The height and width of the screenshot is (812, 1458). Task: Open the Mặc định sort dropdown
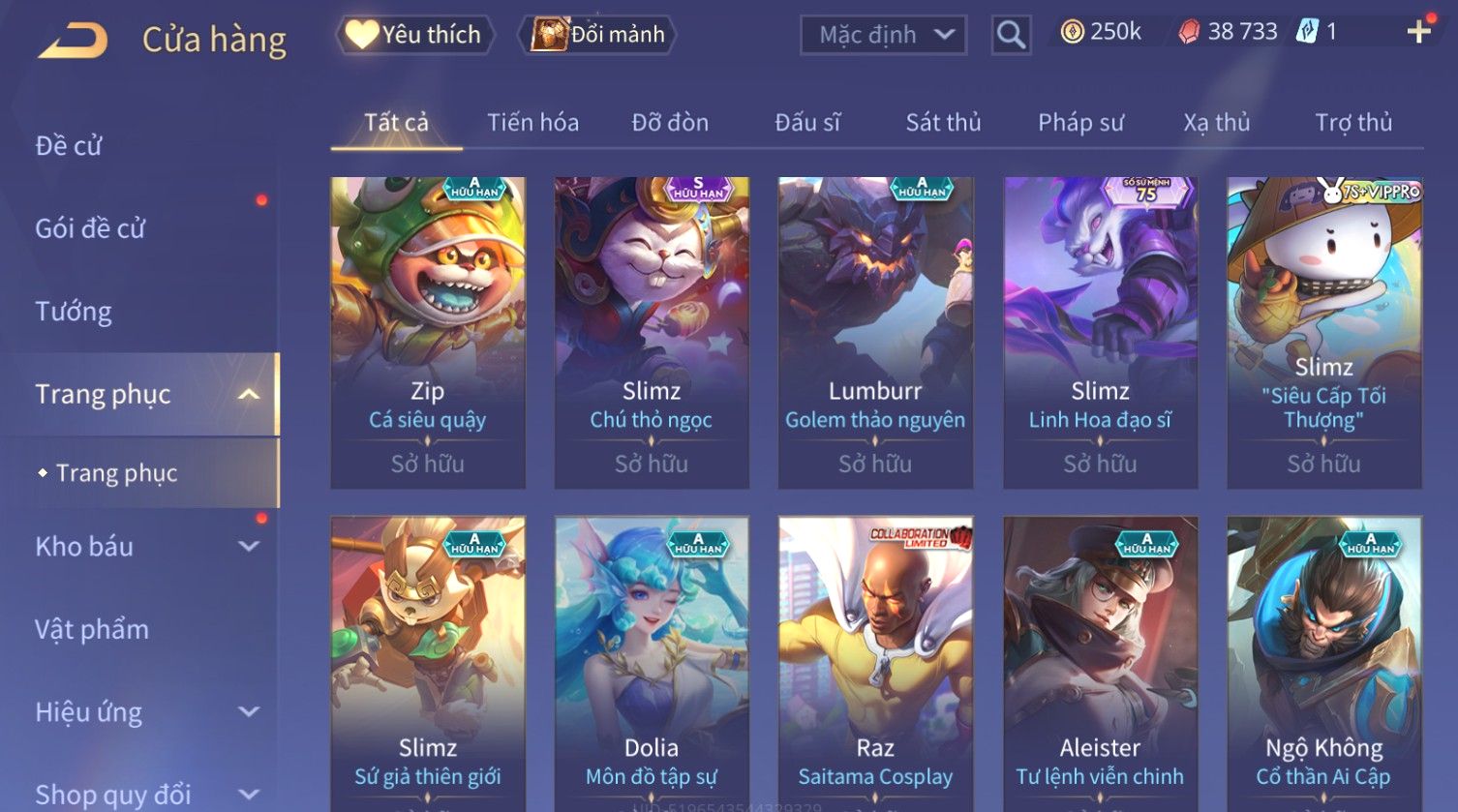click(x=883, y=36)
